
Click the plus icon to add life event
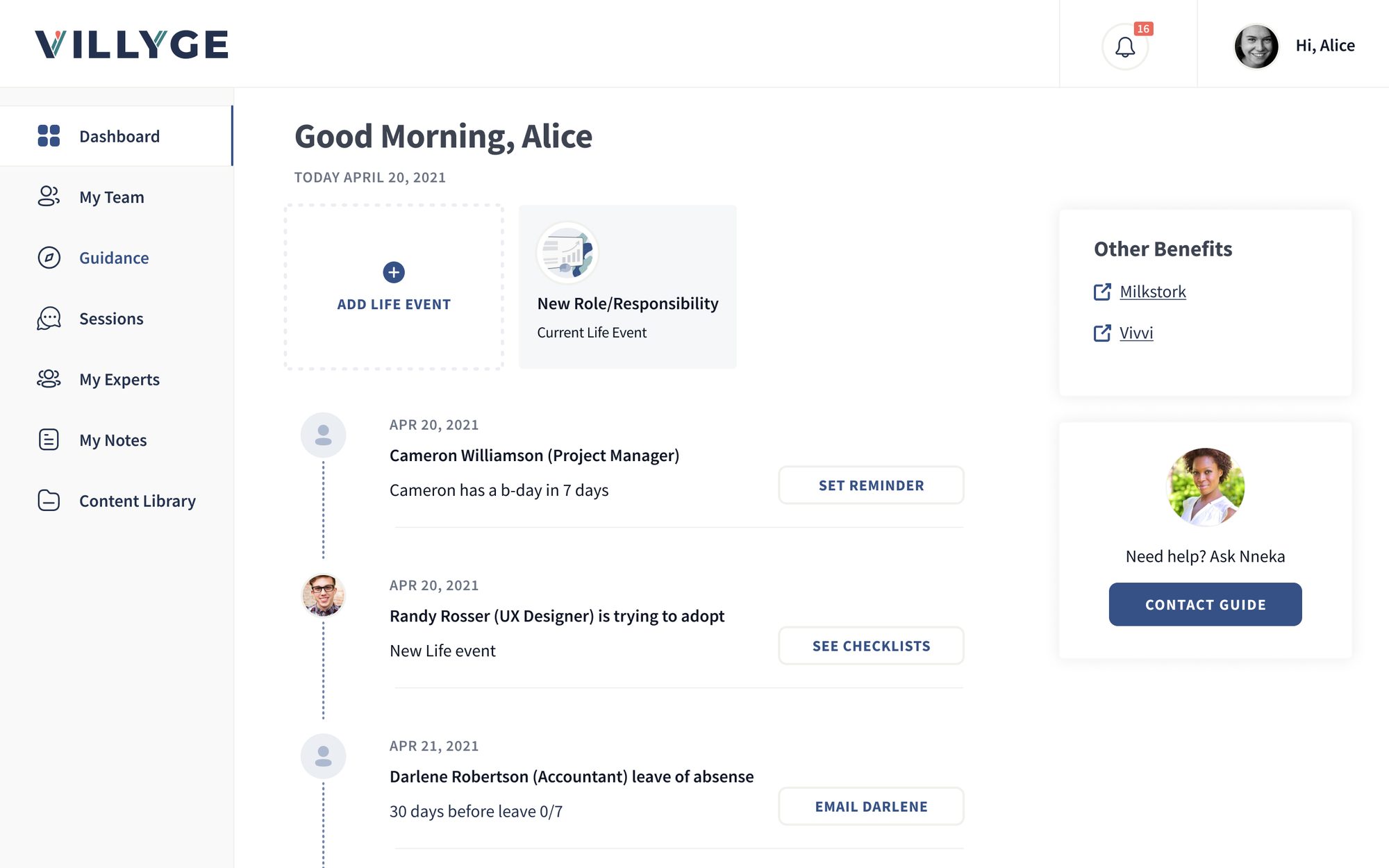(394, 272)
